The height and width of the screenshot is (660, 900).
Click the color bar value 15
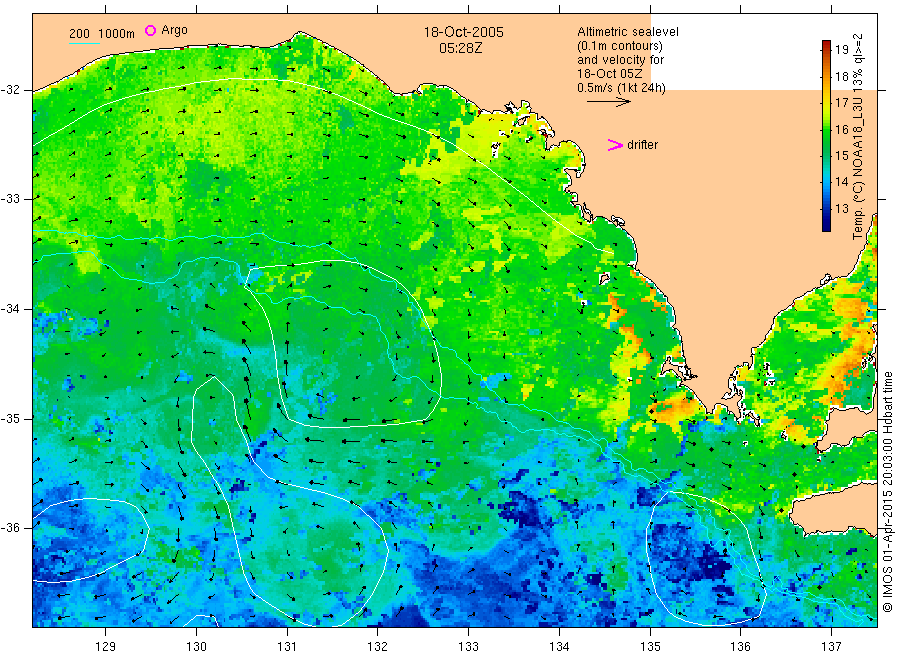(841, 156)
